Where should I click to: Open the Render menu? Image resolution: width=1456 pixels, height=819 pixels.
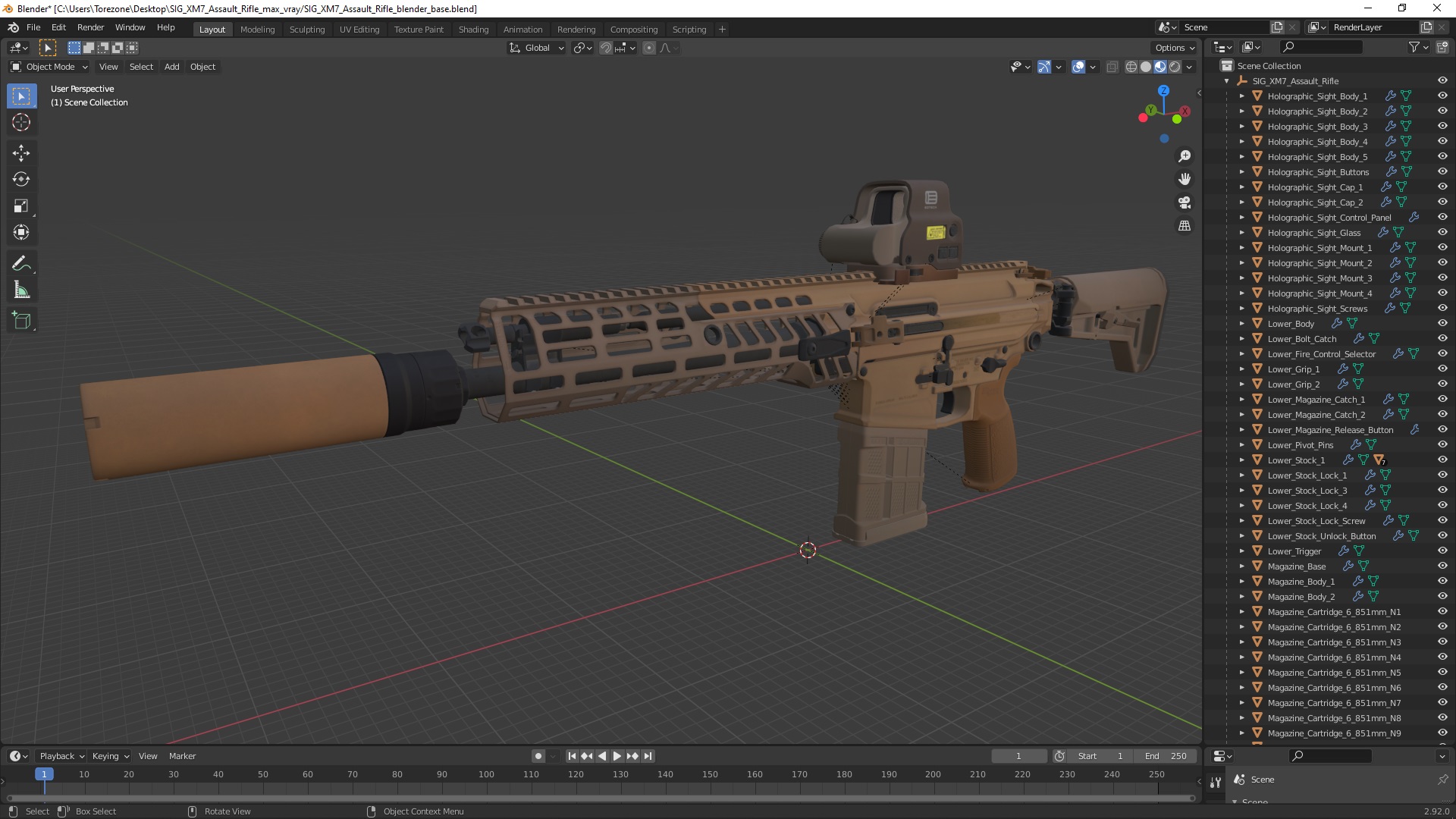(90, 27)
